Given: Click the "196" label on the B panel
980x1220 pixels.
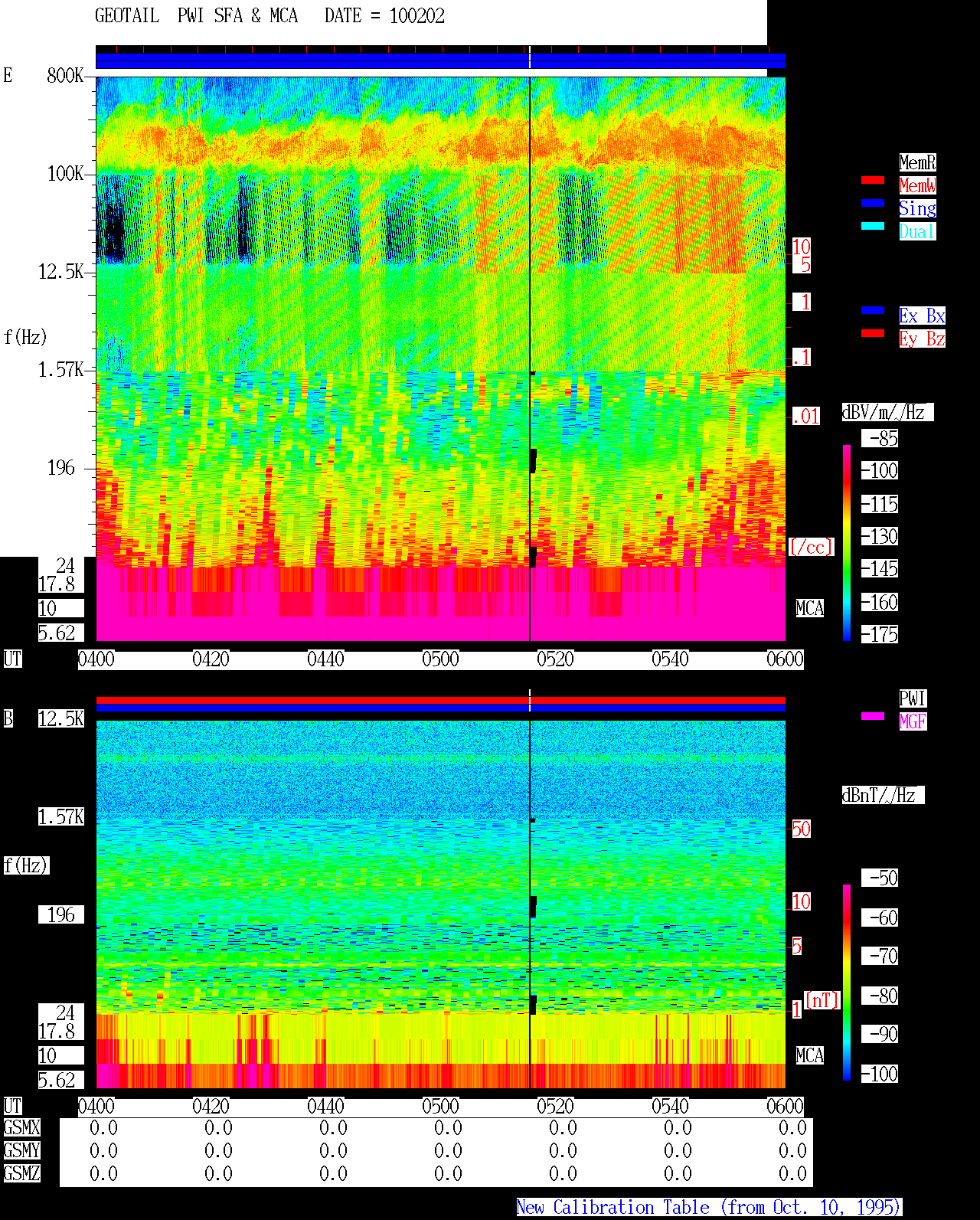Looking at the screenshot, I should point(61,914).
